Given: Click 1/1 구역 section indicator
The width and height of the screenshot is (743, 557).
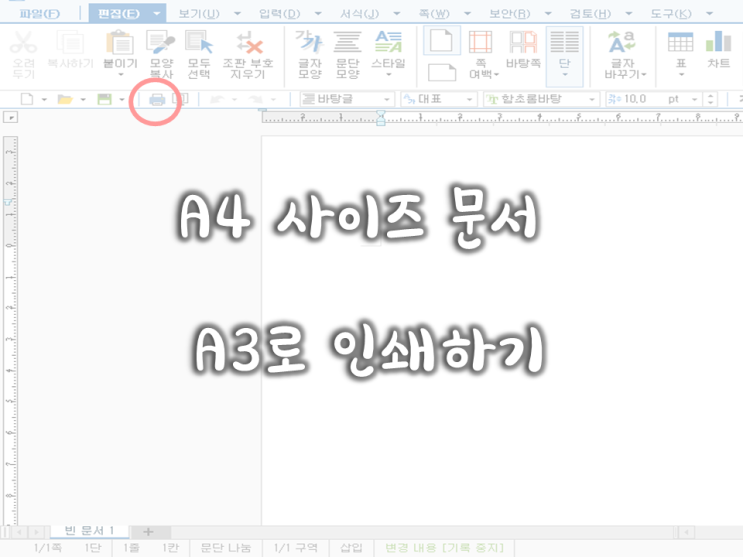Looking at the screenshot, I should pyautogui.click(x=296, y=548).
